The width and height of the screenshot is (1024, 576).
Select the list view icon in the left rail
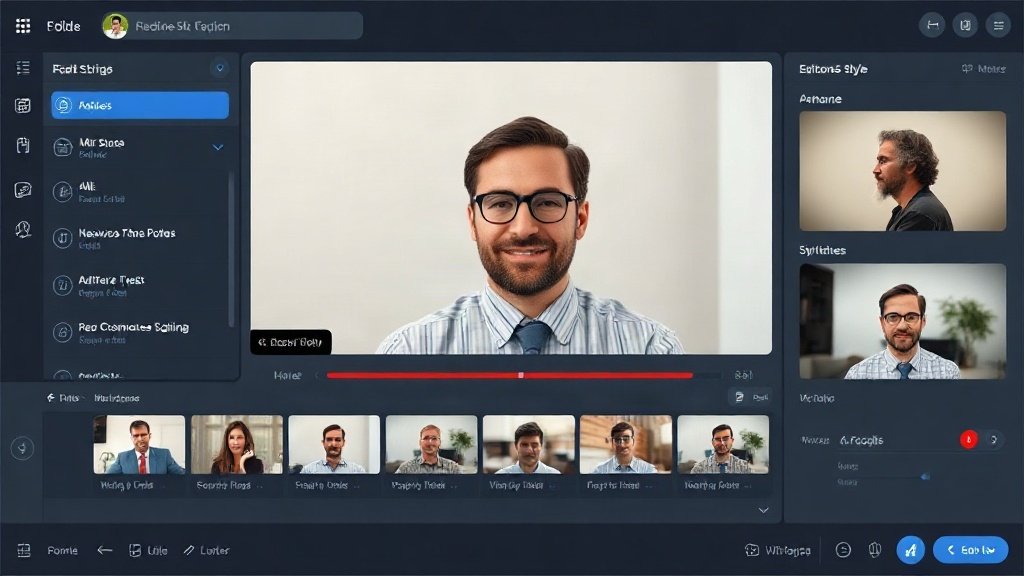23,68
